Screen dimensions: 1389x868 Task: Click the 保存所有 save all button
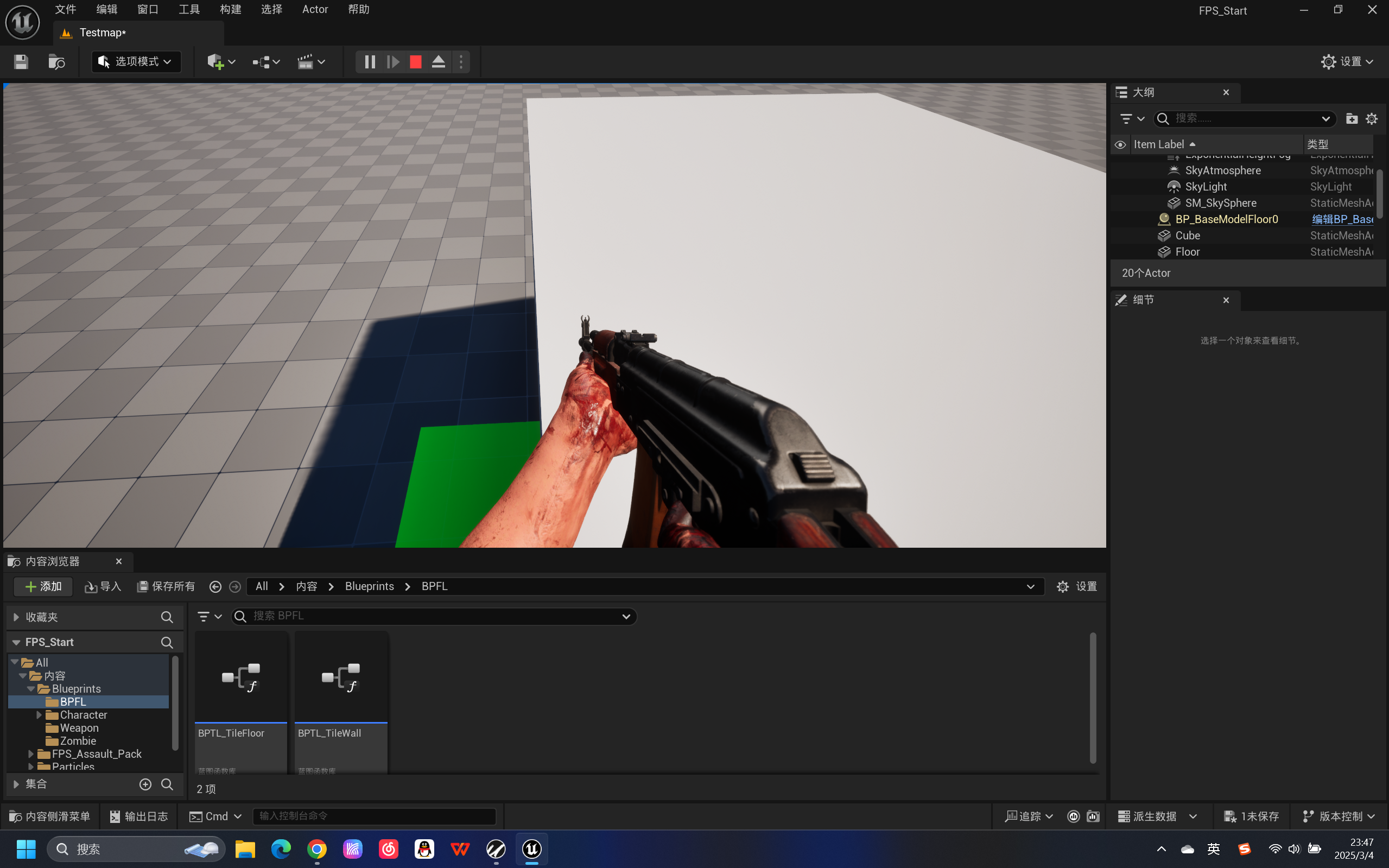(167, 586)
